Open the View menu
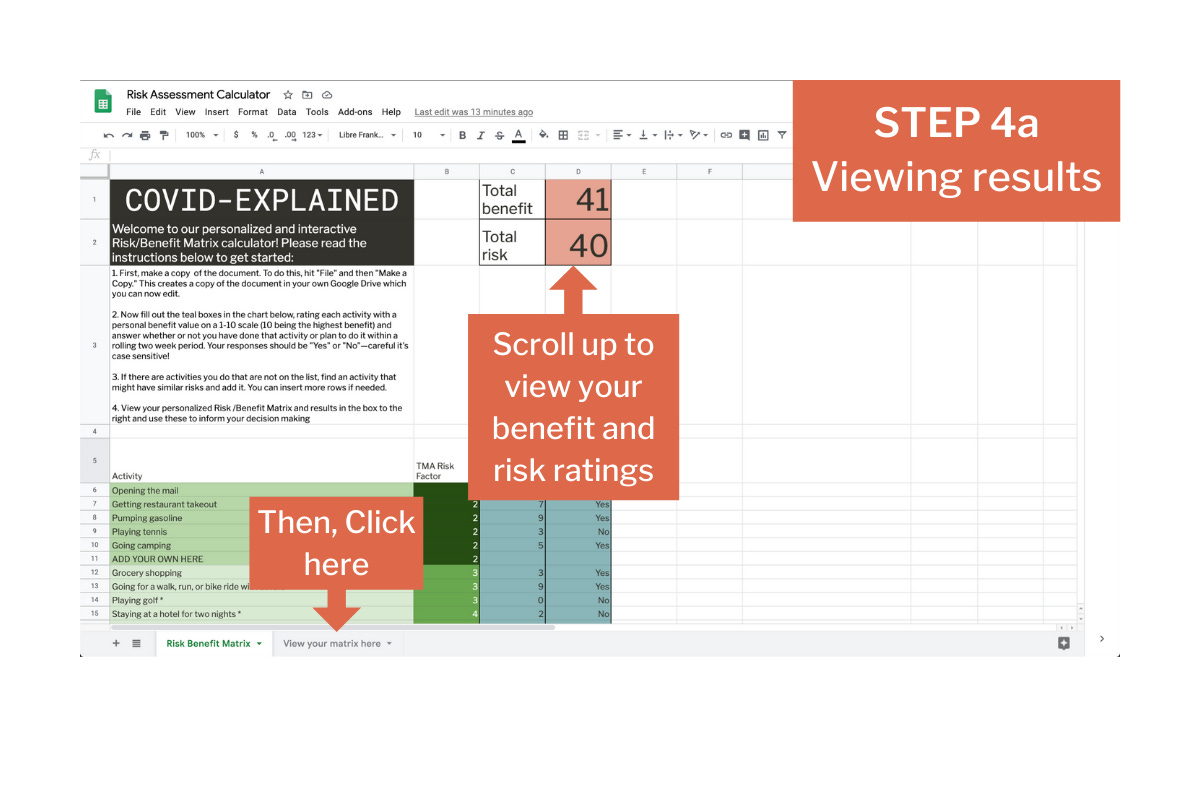Screen dimensions: 1200x800 [x=185, y=112]
